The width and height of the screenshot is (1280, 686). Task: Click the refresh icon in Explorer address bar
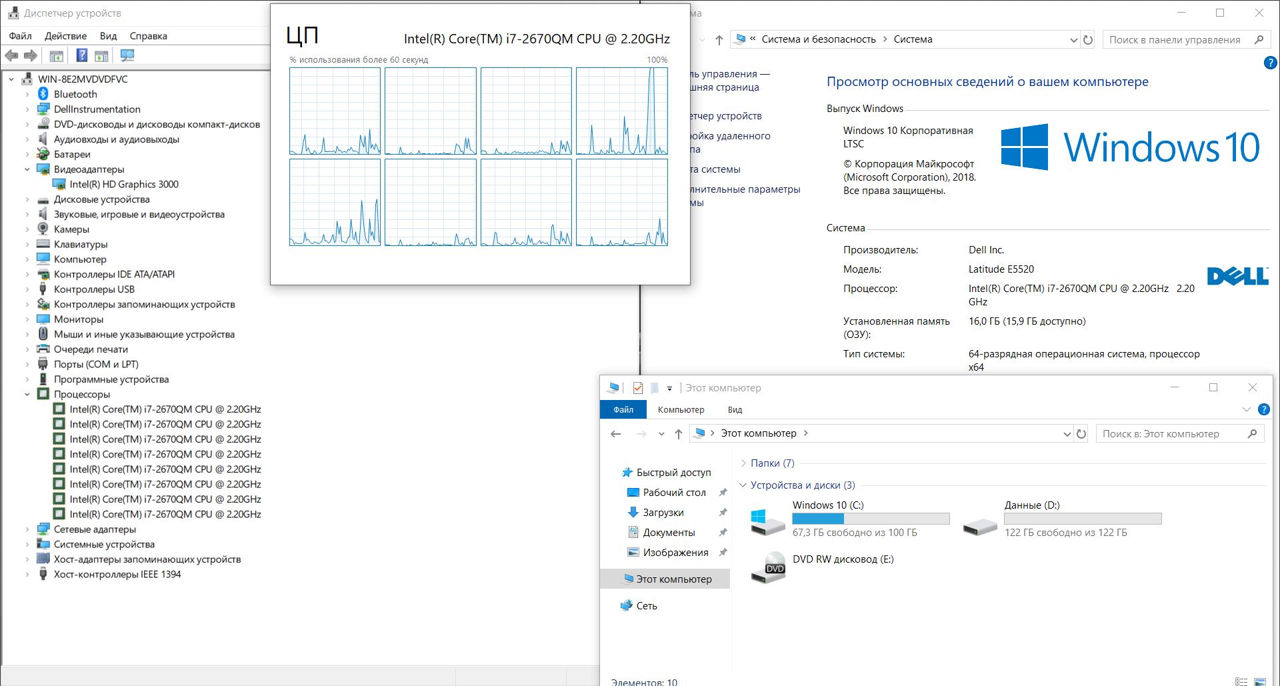(x=1081, y=434)
